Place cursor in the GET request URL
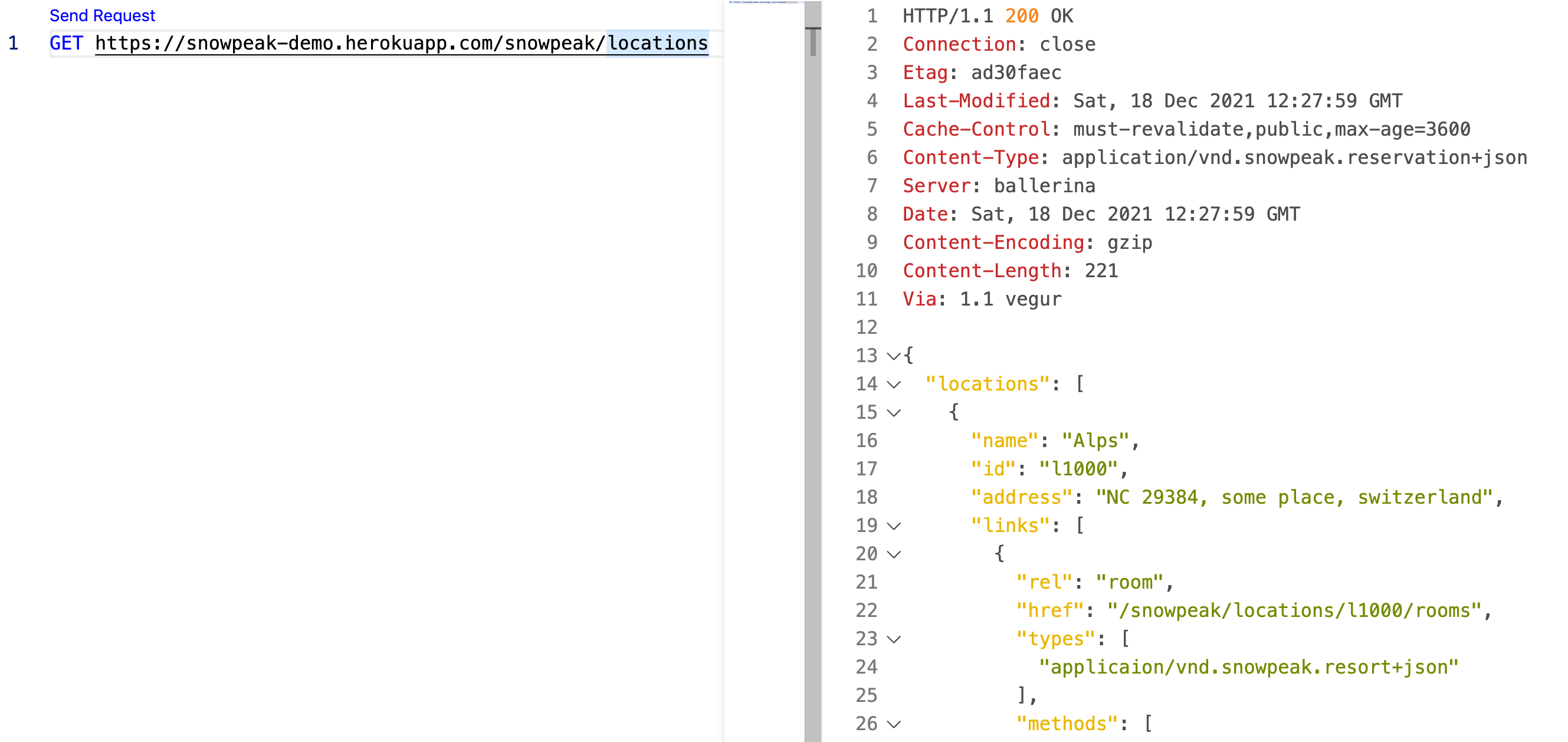The image size is (1568, 742). 365,42
